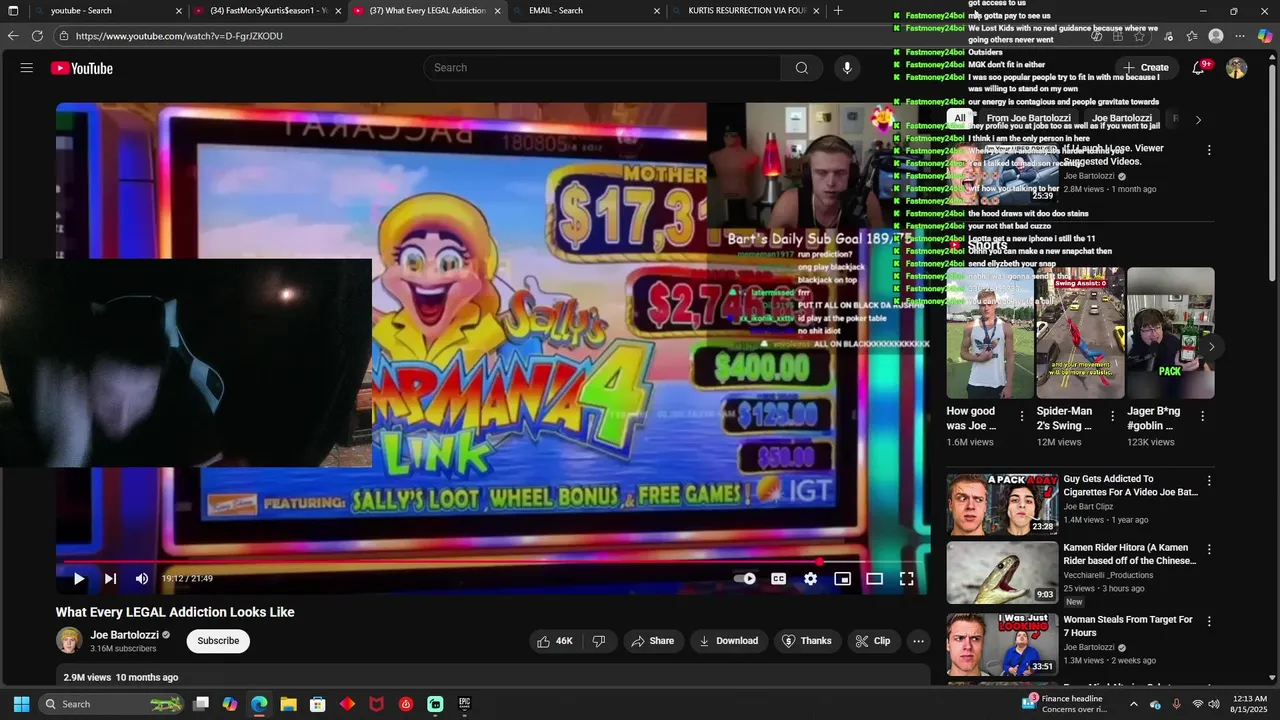This screenshot has height=720, width=1280.
Task: Open a new browser tab
Action: [x=838, y=10]
